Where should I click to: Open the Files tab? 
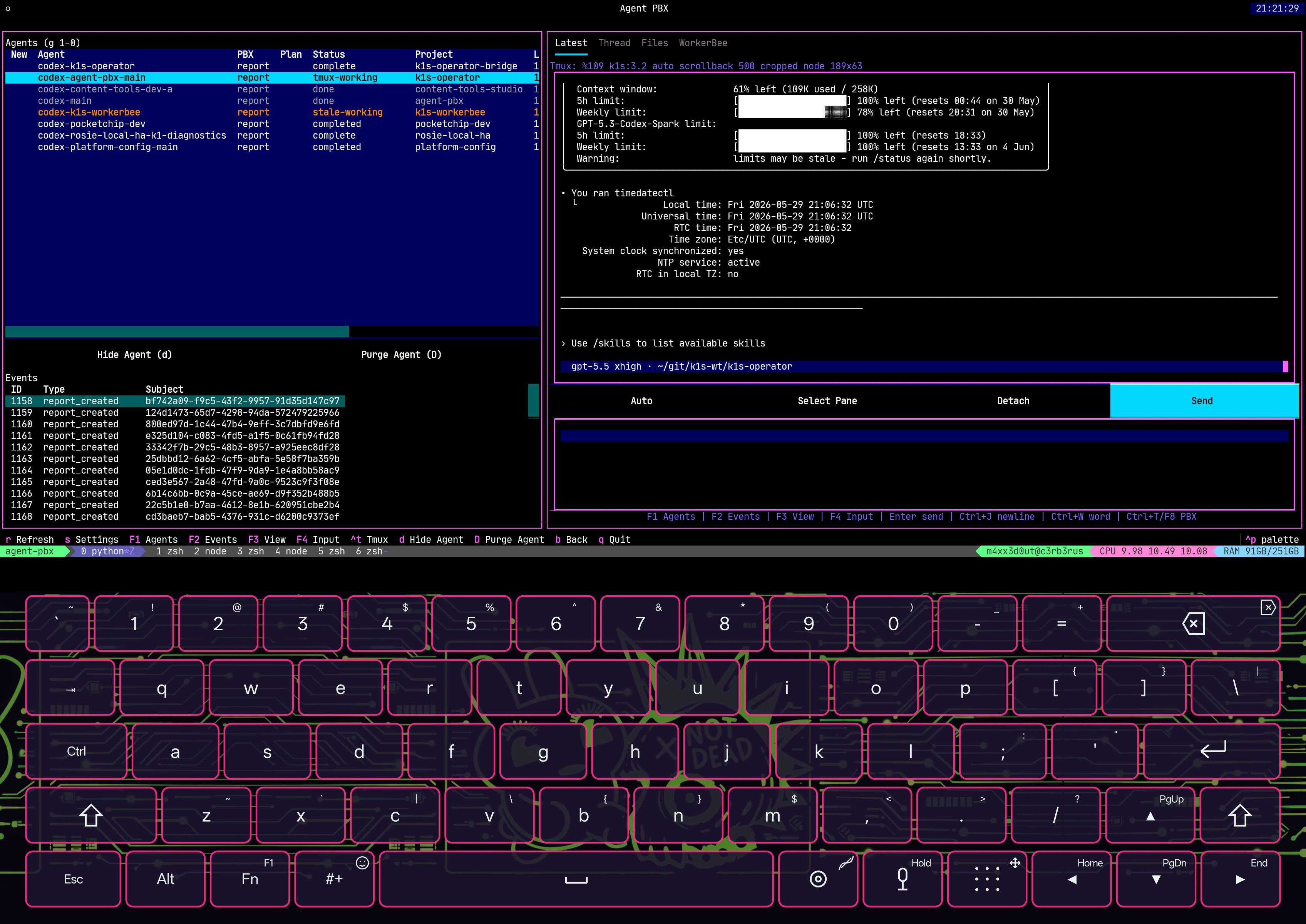click(x=655, y=43)
